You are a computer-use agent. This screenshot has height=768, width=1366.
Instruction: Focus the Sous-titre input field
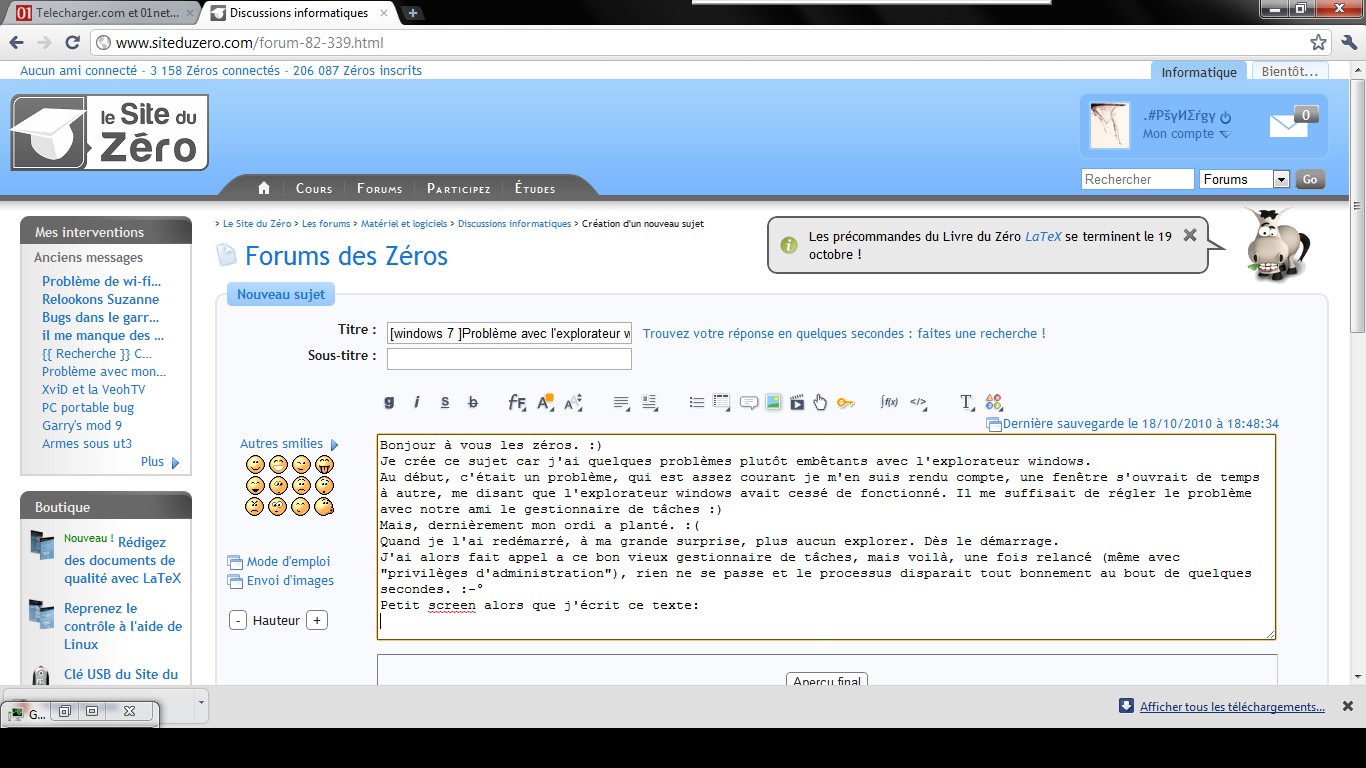[509, 359]
